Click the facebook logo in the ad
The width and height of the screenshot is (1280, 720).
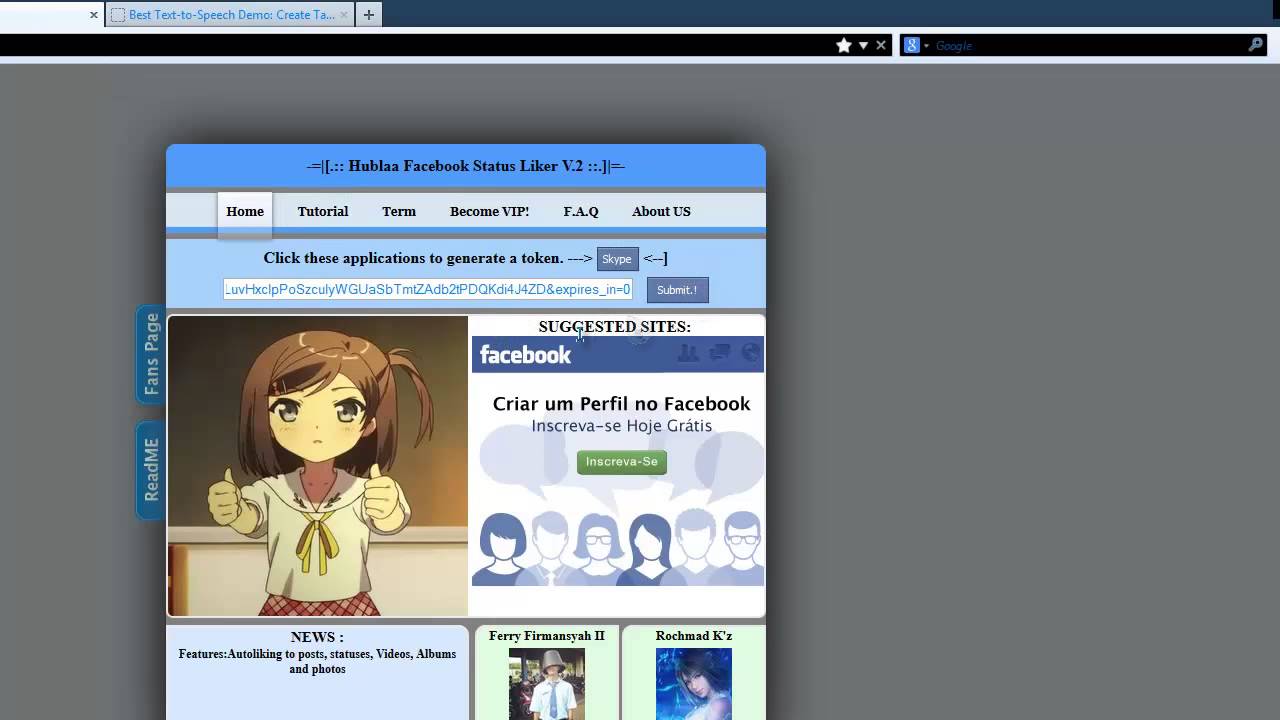(x=525, y=355)
